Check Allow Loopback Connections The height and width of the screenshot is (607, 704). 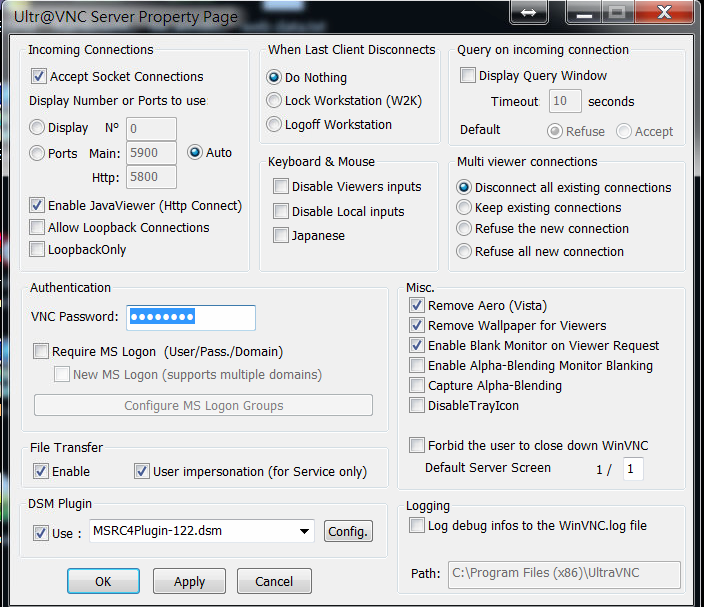38,228
